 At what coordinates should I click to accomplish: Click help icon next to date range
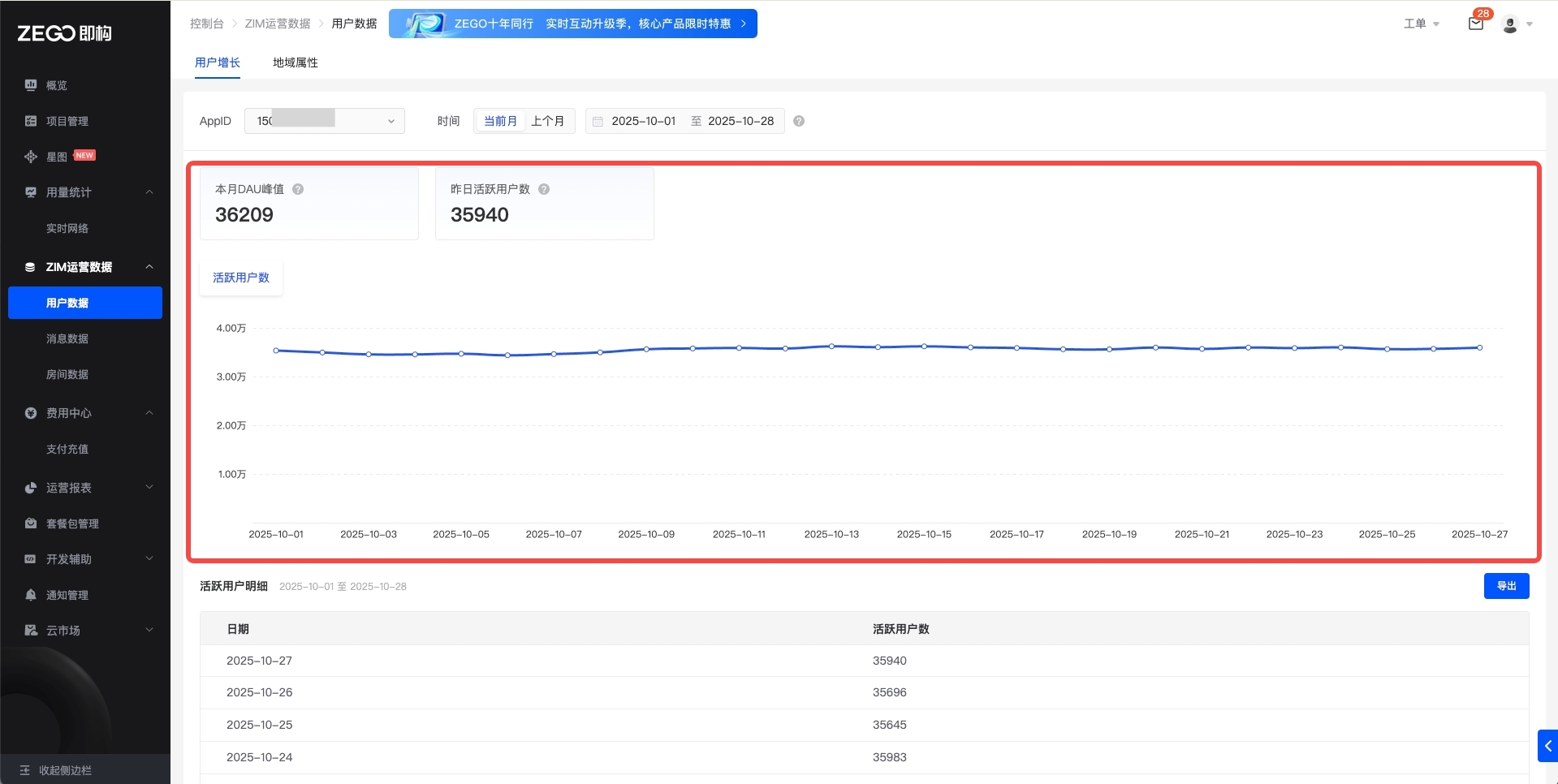(799, 121)
